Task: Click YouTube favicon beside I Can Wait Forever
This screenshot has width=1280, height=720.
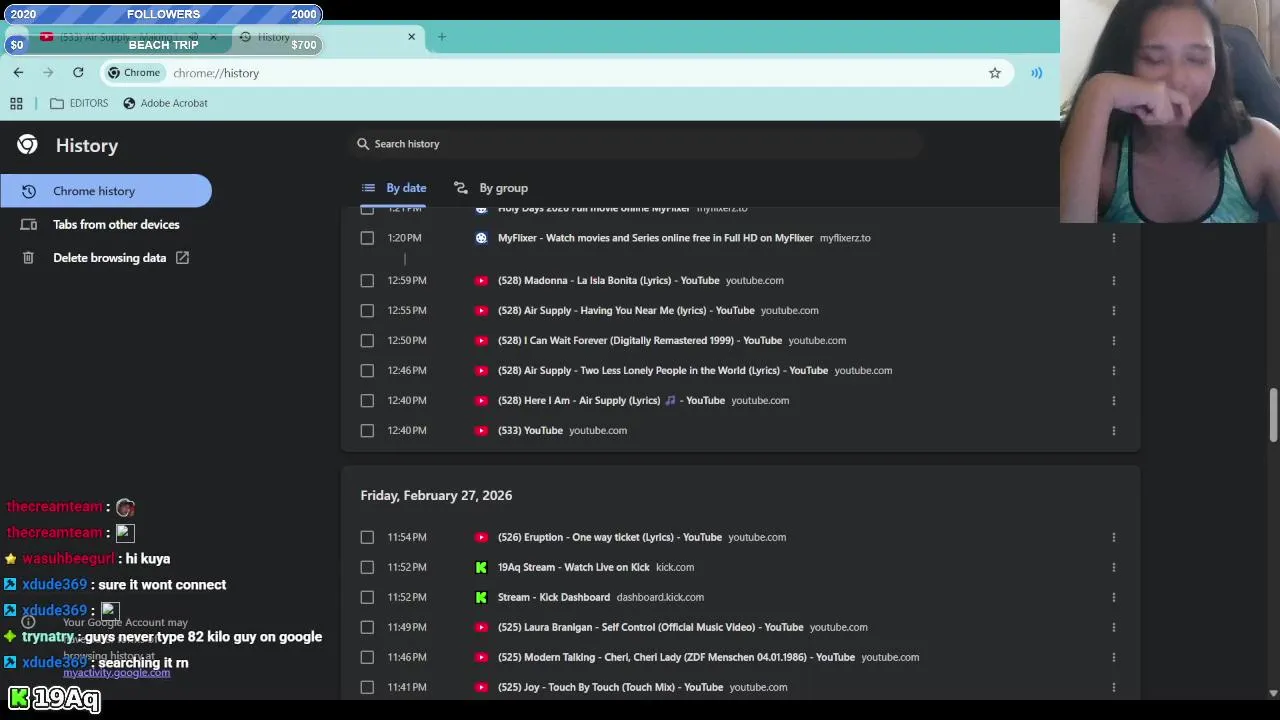Action: point(481,341)
